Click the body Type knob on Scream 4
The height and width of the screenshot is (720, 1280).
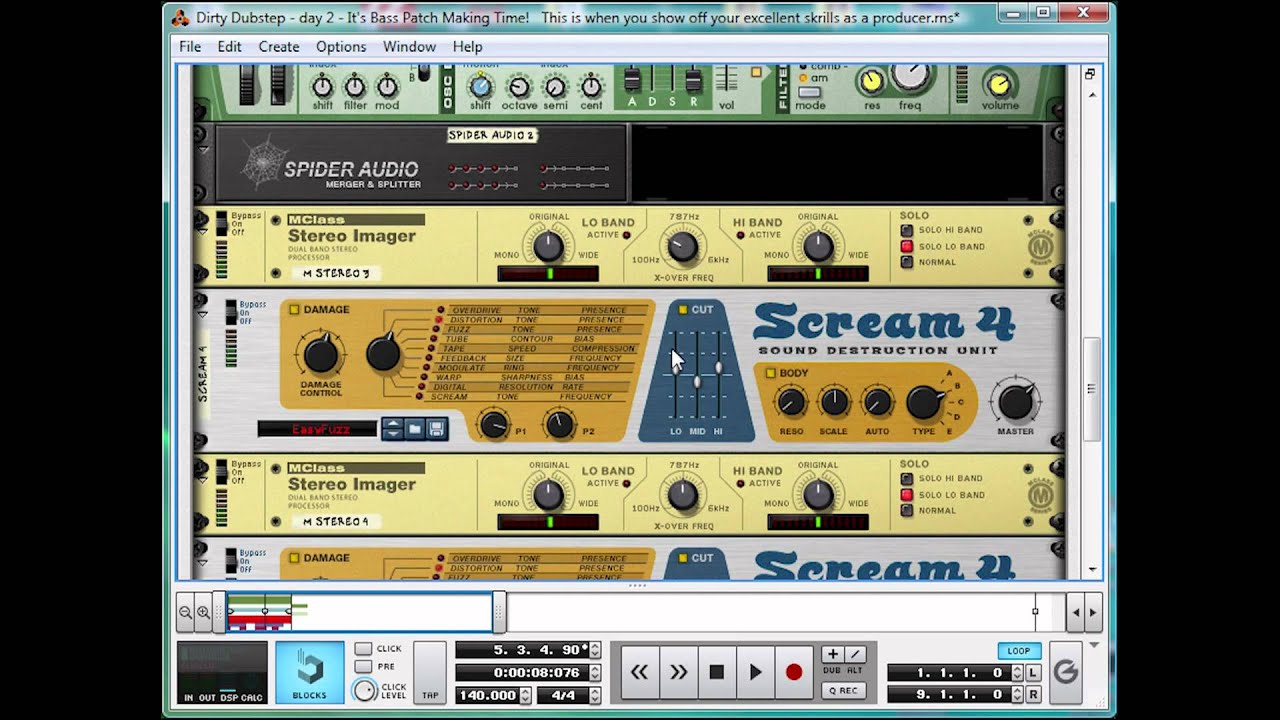click(x=924, y=403)
